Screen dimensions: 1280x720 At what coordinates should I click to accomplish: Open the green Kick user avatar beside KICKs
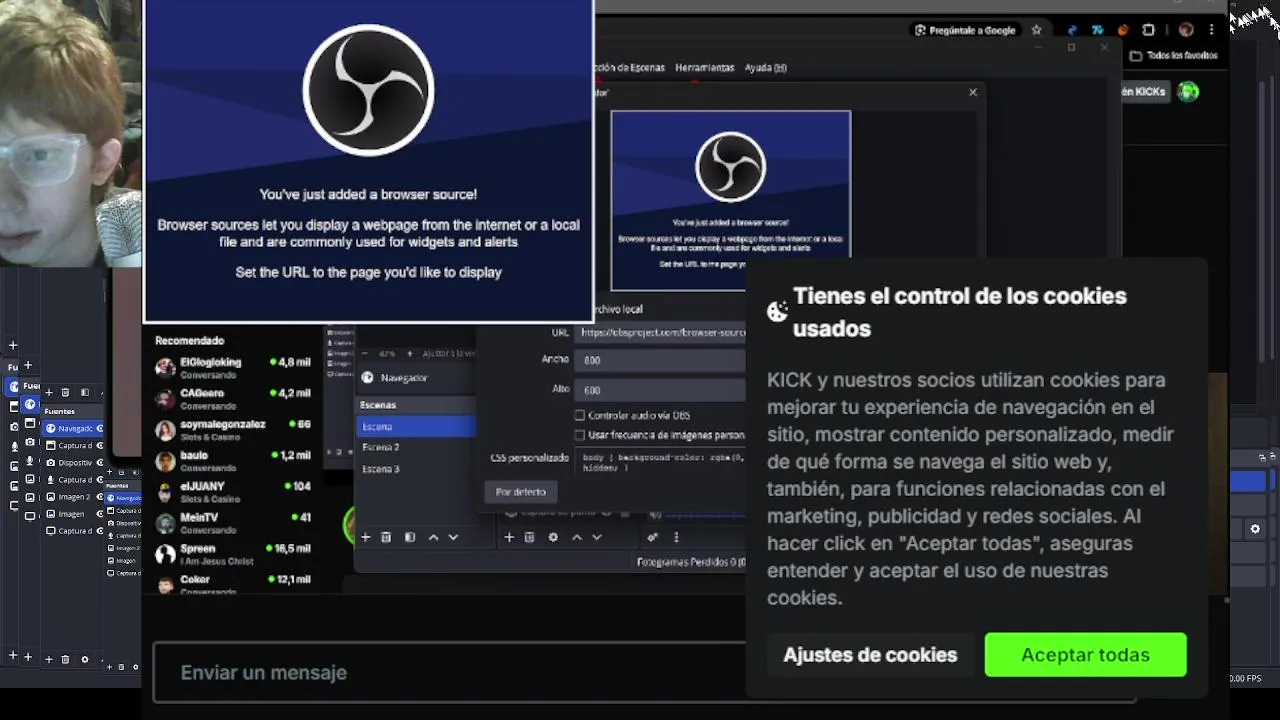pyautogui.click(x=1188, y=91)
